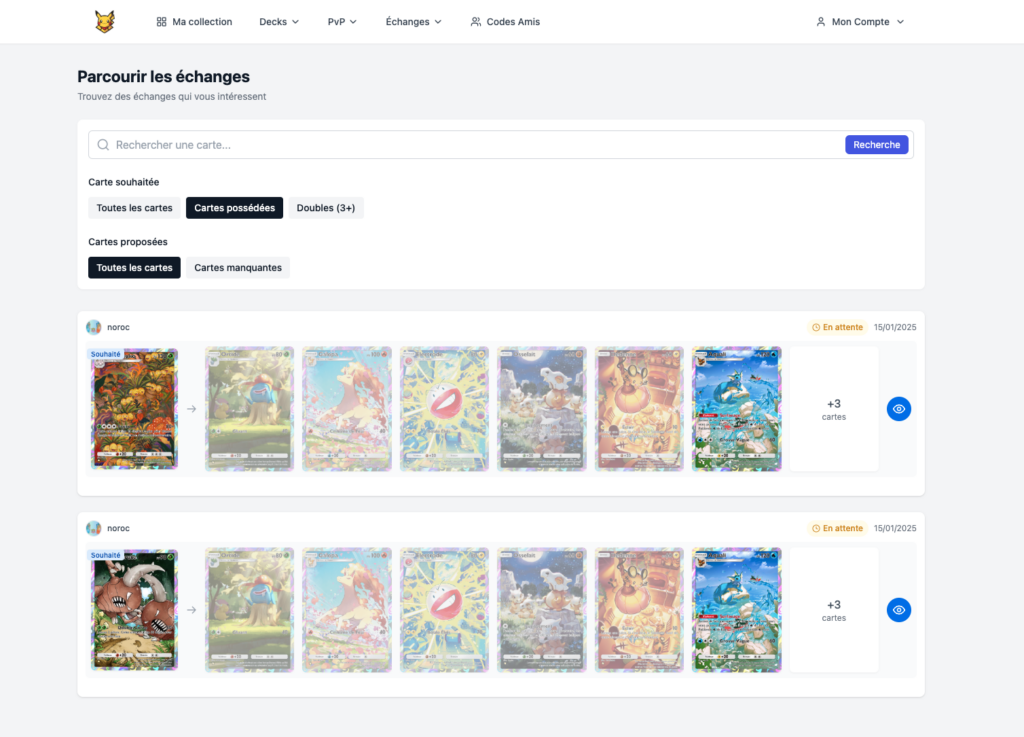Enable the Doubles (3+) filter

[x=326, y=208]
